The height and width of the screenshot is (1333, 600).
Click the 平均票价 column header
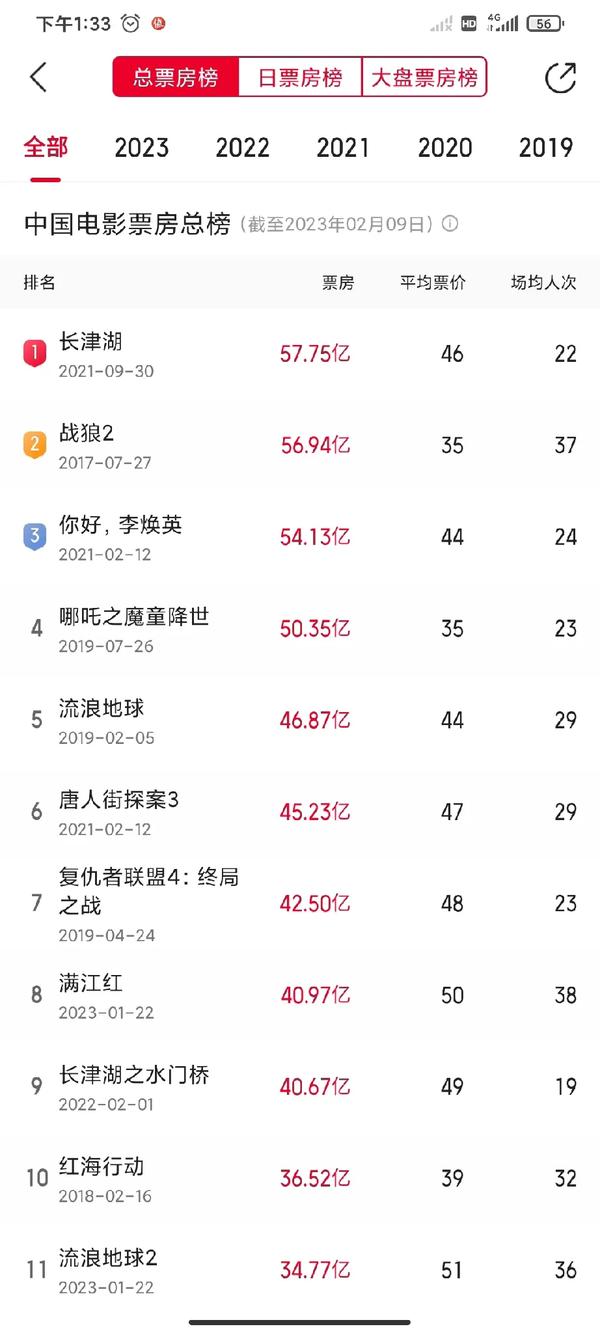[432, 283]
